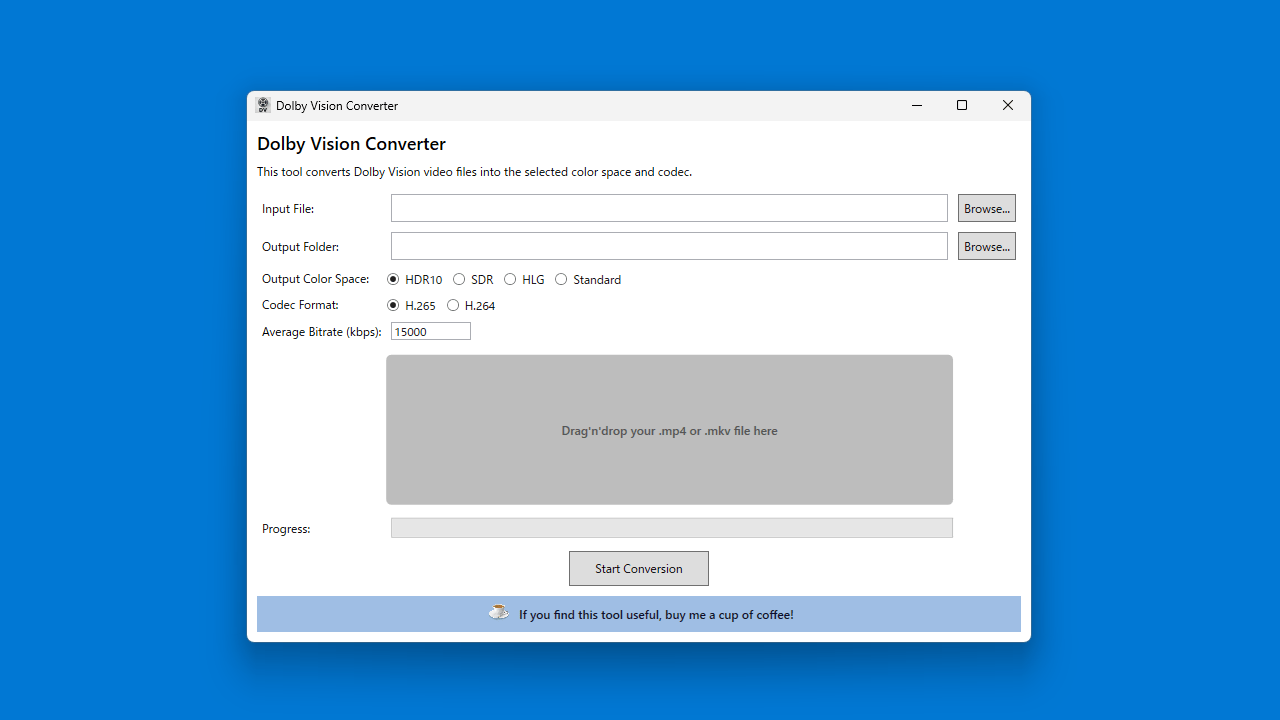Click the Dolby Vision Converter title bar icon
Viewport: 1280px width, 720px height.
pos(263,105)
